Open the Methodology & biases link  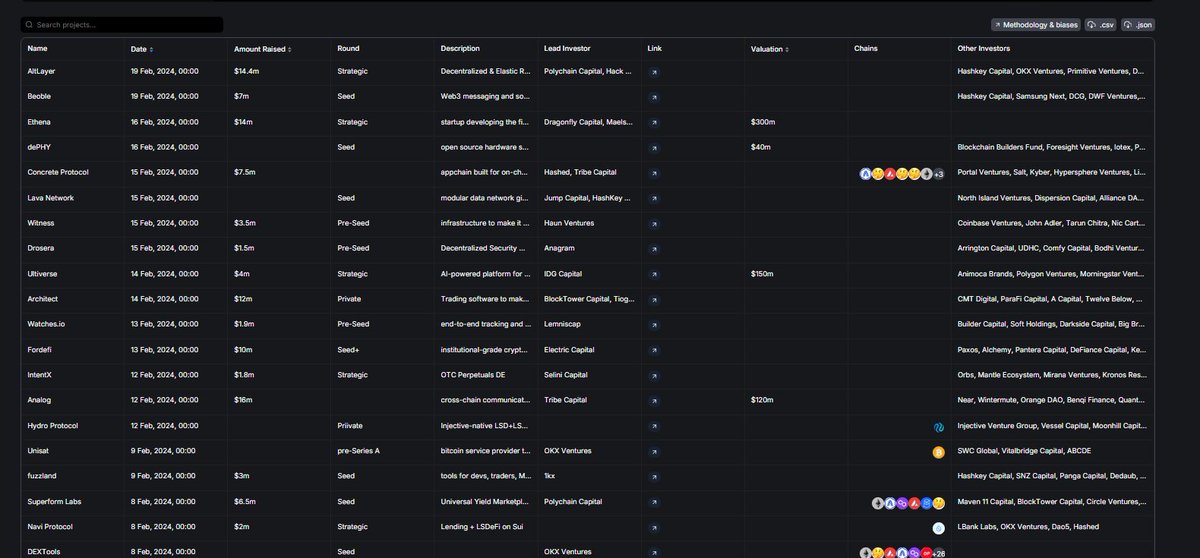pyautogui.click(x=1036, y=24)
